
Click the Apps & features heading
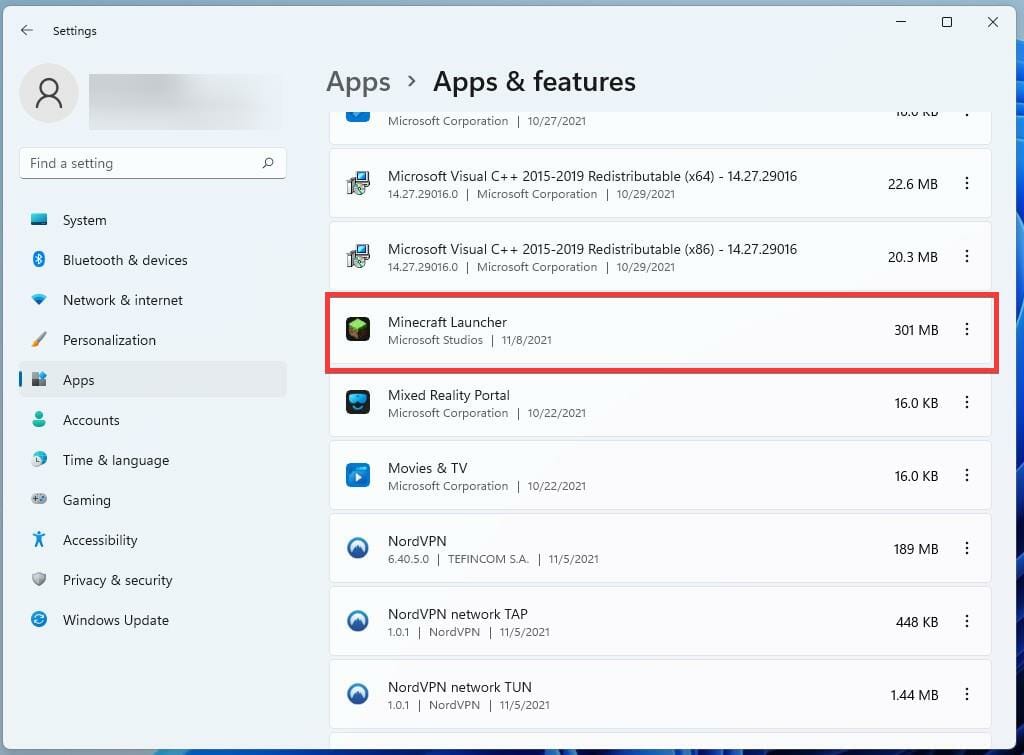pyautogui.click(x=534, y=82)
